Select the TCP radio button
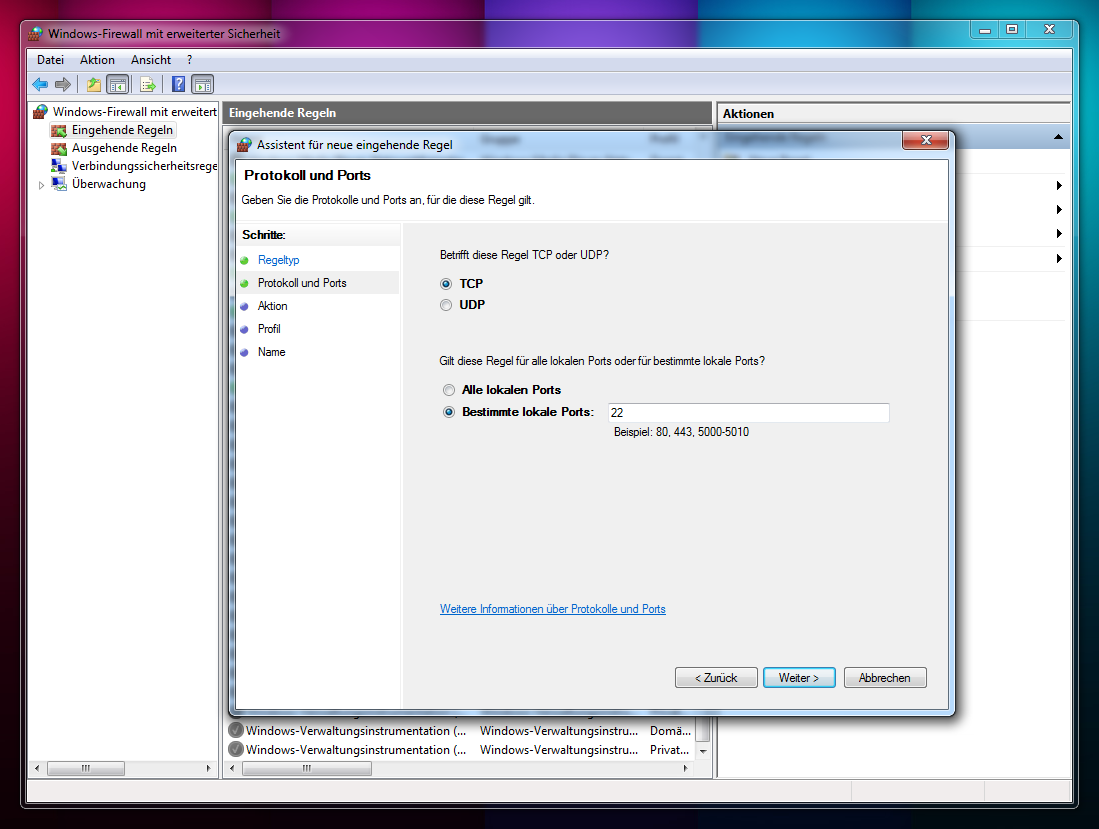 (446, 284)
